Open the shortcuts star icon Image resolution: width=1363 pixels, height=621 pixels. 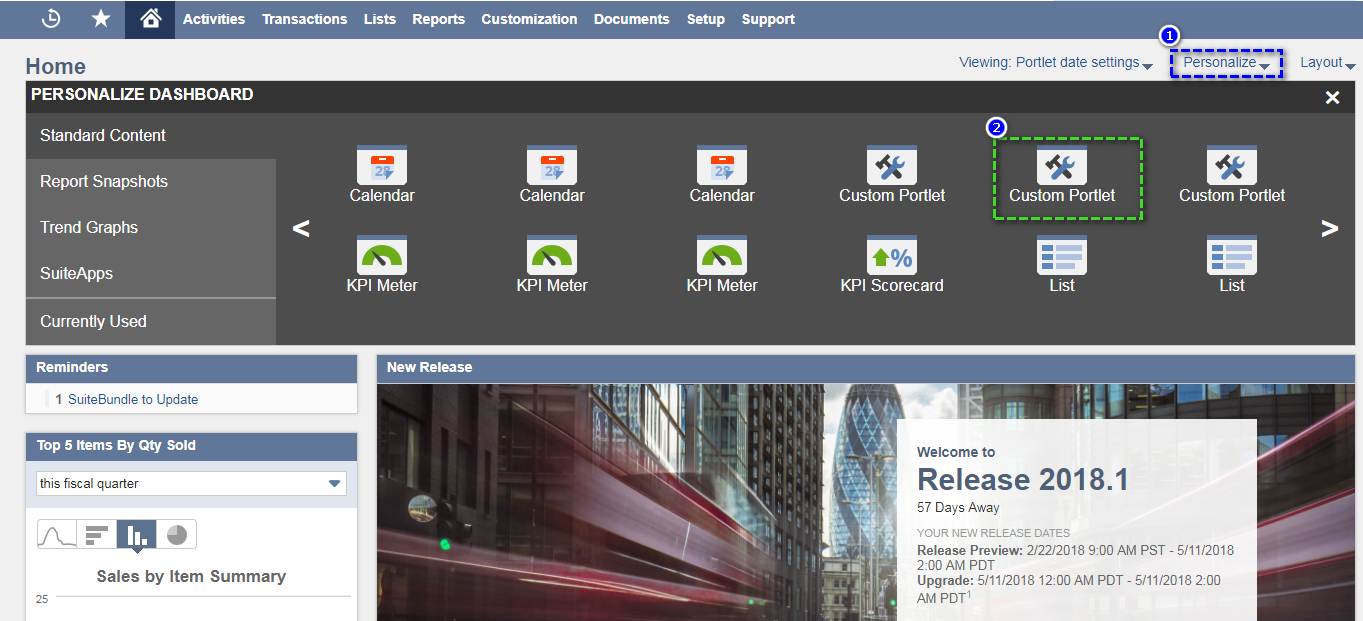100,18
